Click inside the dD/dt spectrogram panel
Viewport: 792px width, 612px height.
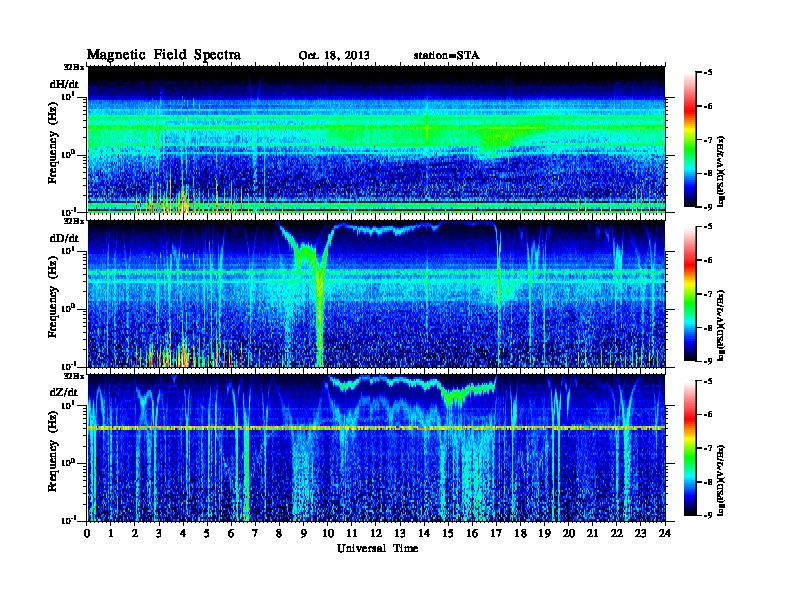376,294
